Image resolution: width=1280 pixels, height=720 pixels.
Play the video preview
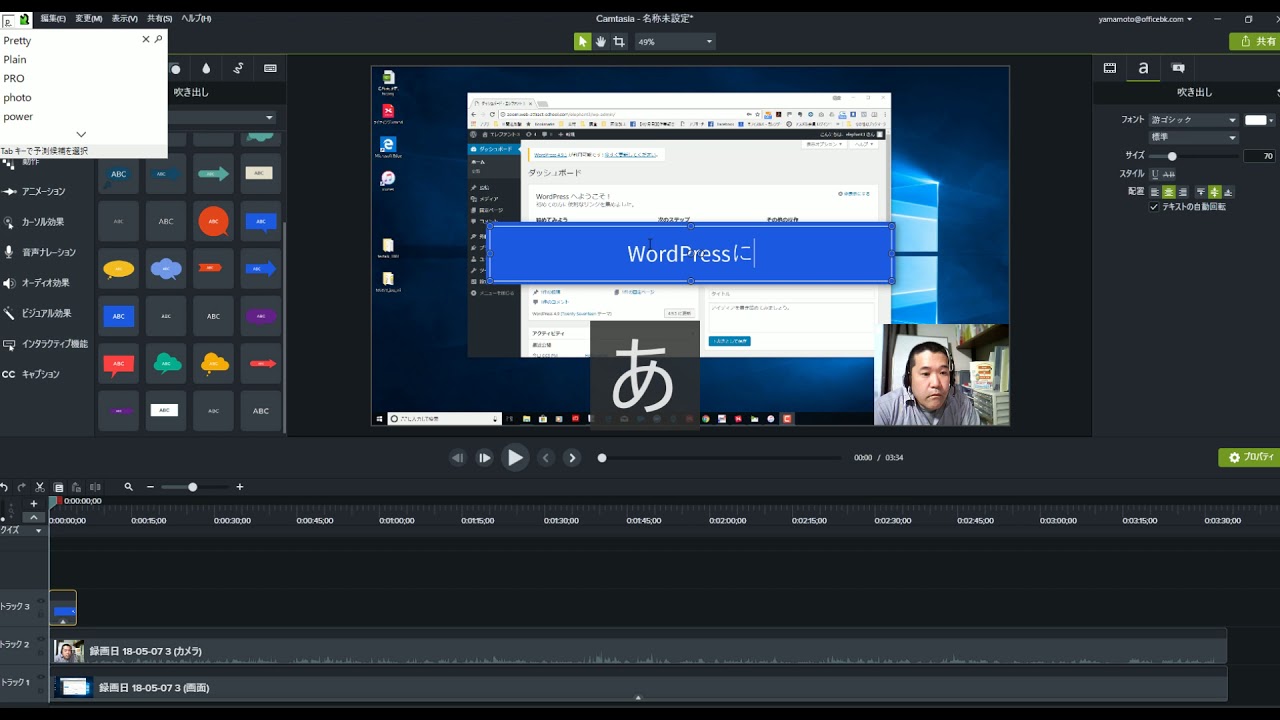(x=514, y=458)
